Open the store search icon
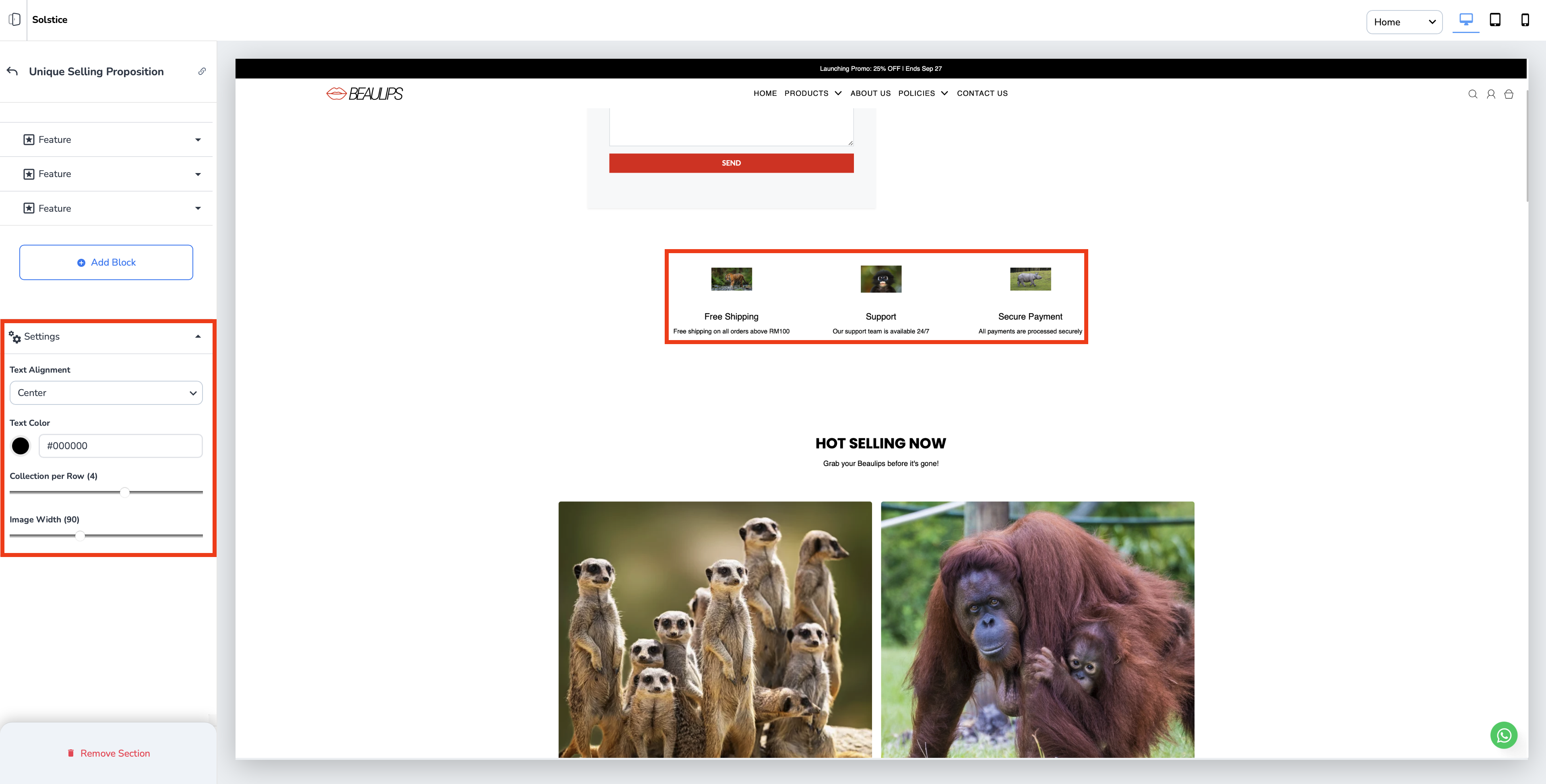The width and height of the screenshot is (1546, 784). click(1472, 94)
